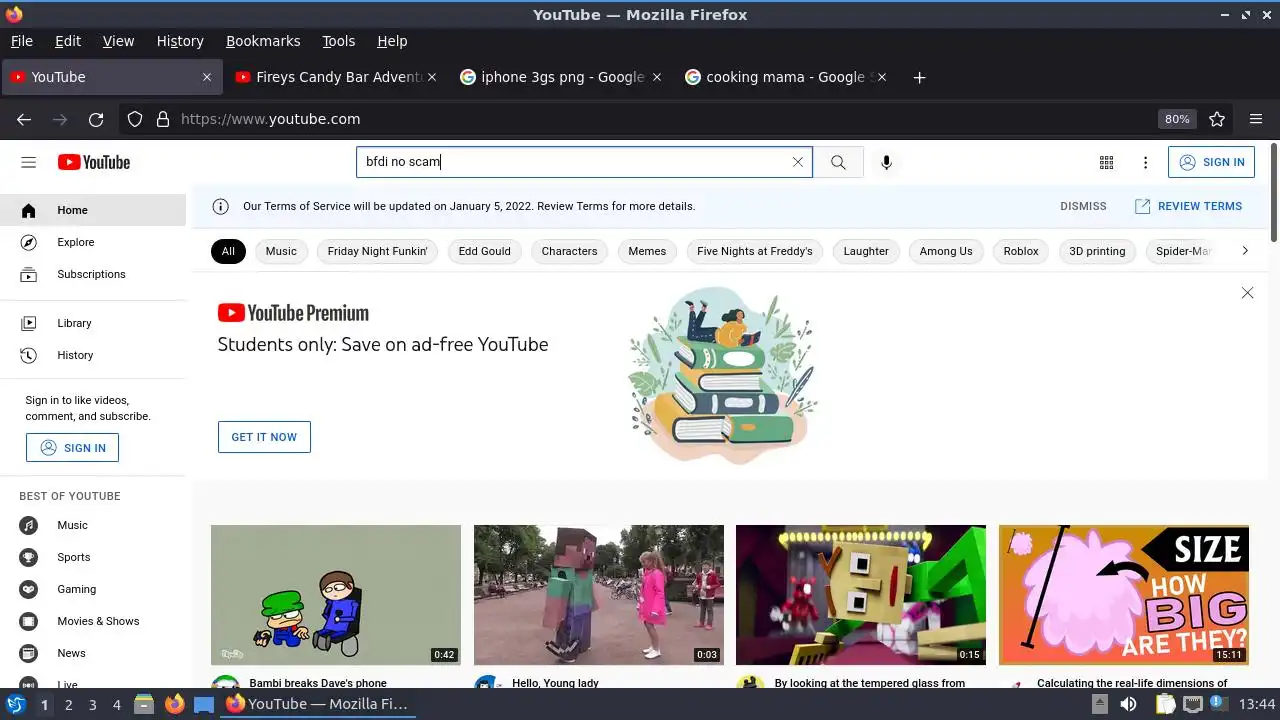Click the sidebar SIGN IN button
This screenshot has height=720, width=1280.
(72, 448)
